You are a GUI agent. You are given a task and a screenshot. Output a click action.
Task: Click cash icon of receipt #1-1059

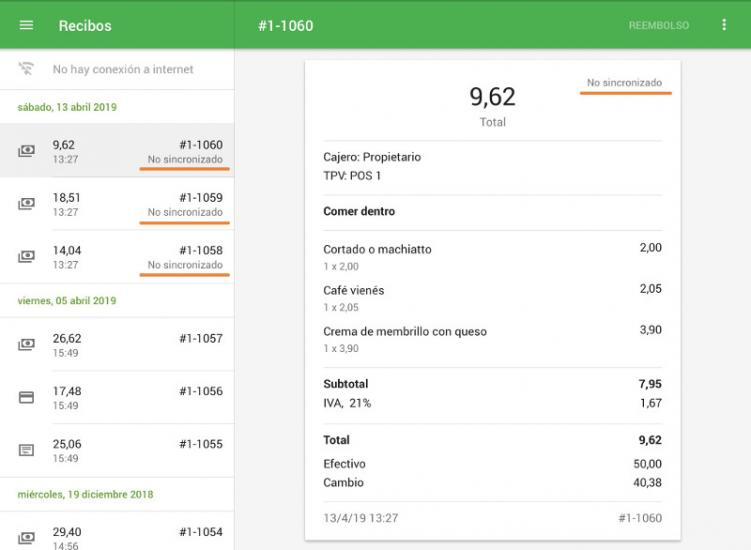coord(26,204)
